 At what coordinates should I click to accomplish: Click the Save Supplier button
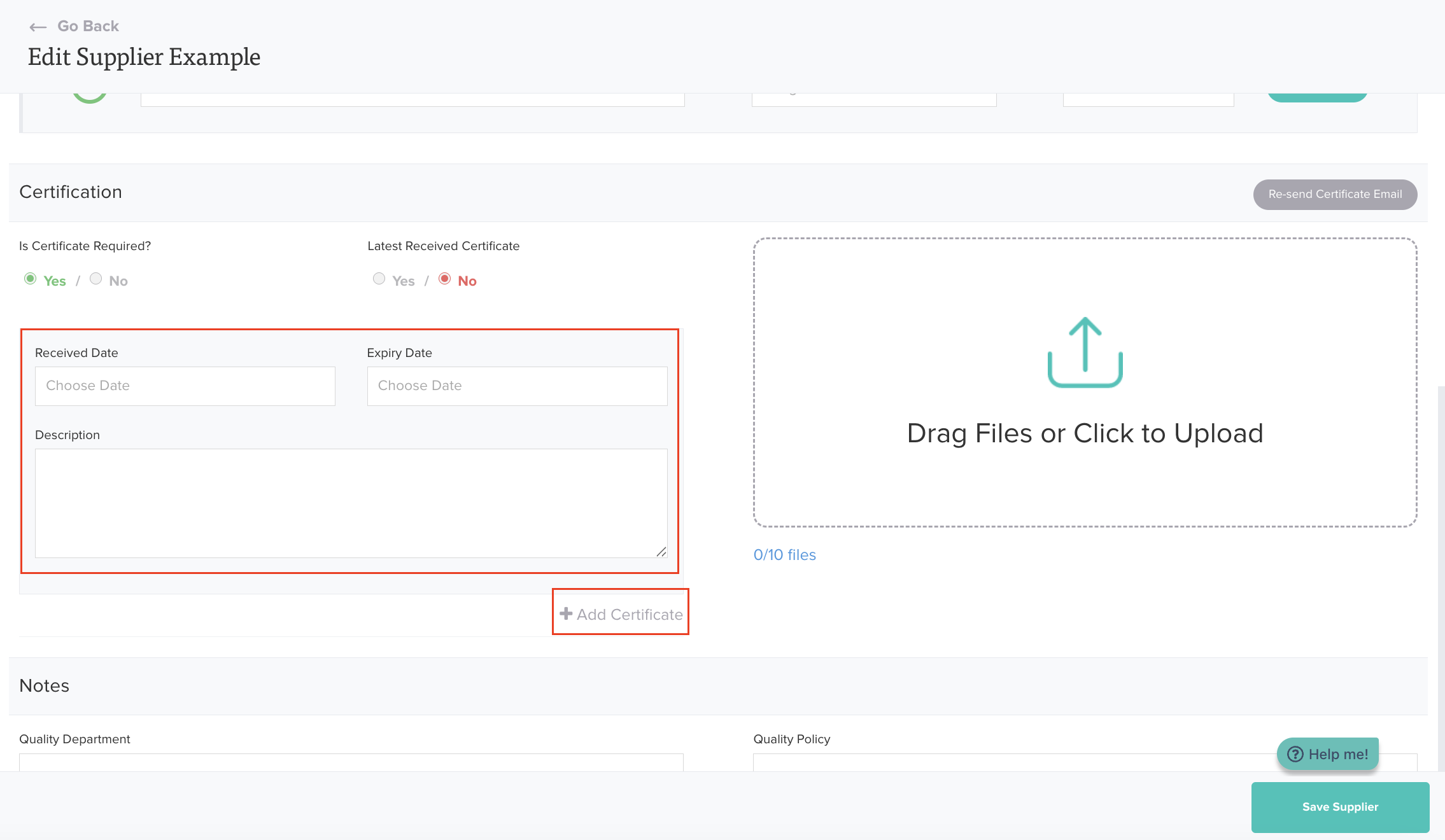click(1340, 807)
